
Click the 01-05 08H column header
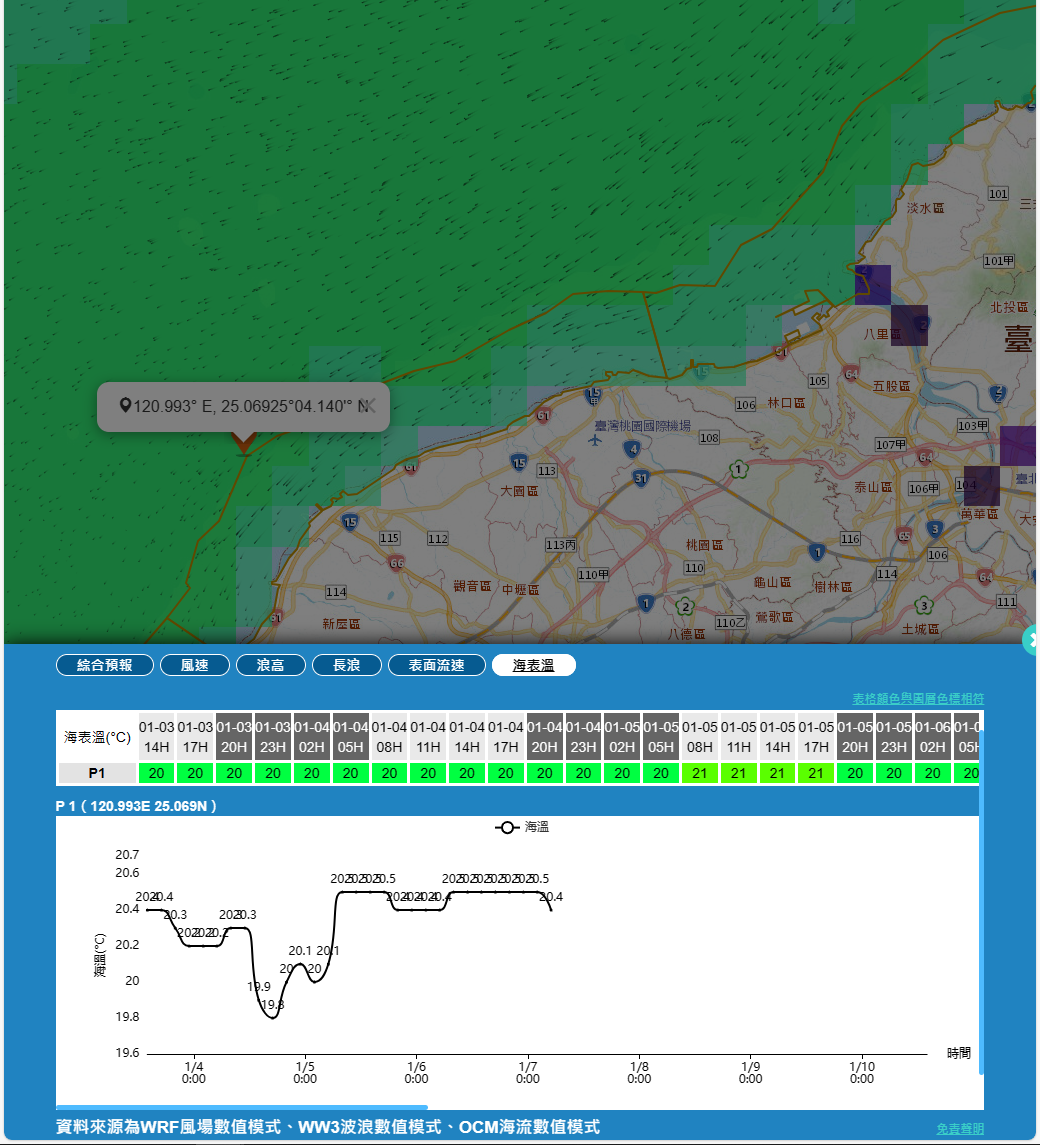click(699, 737)
